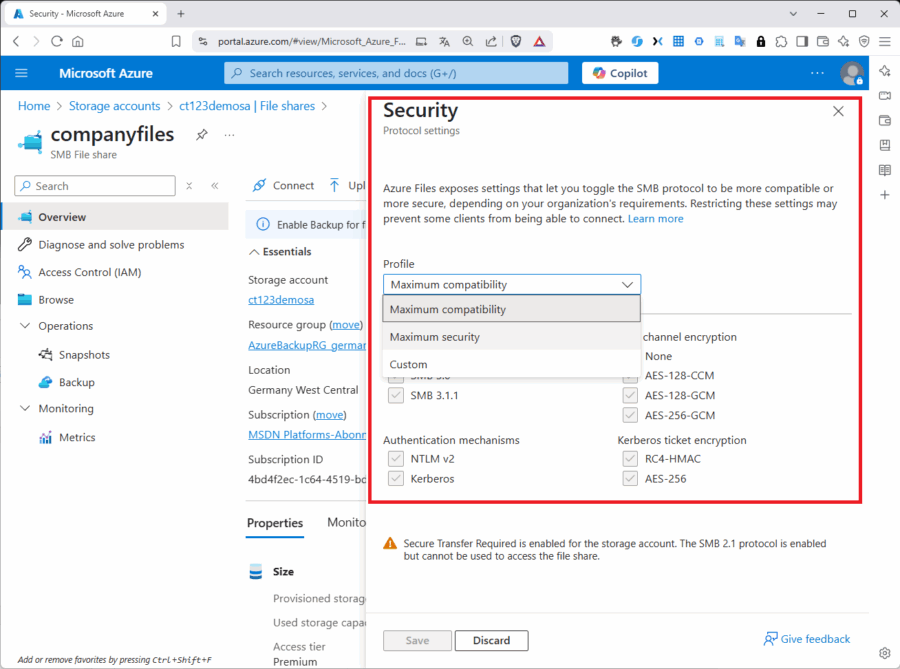Open more options next to companyfiles title

tap(230, 135)
